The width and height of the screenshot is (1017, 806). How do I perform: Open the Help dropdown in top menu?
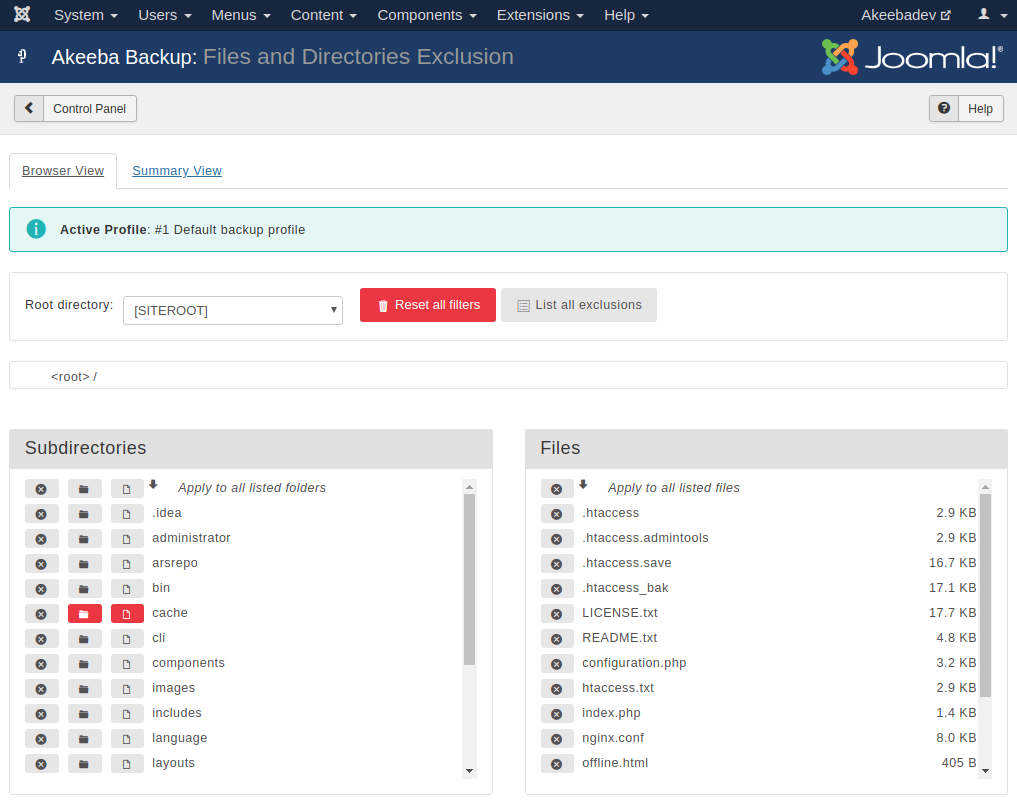point(626,15)
